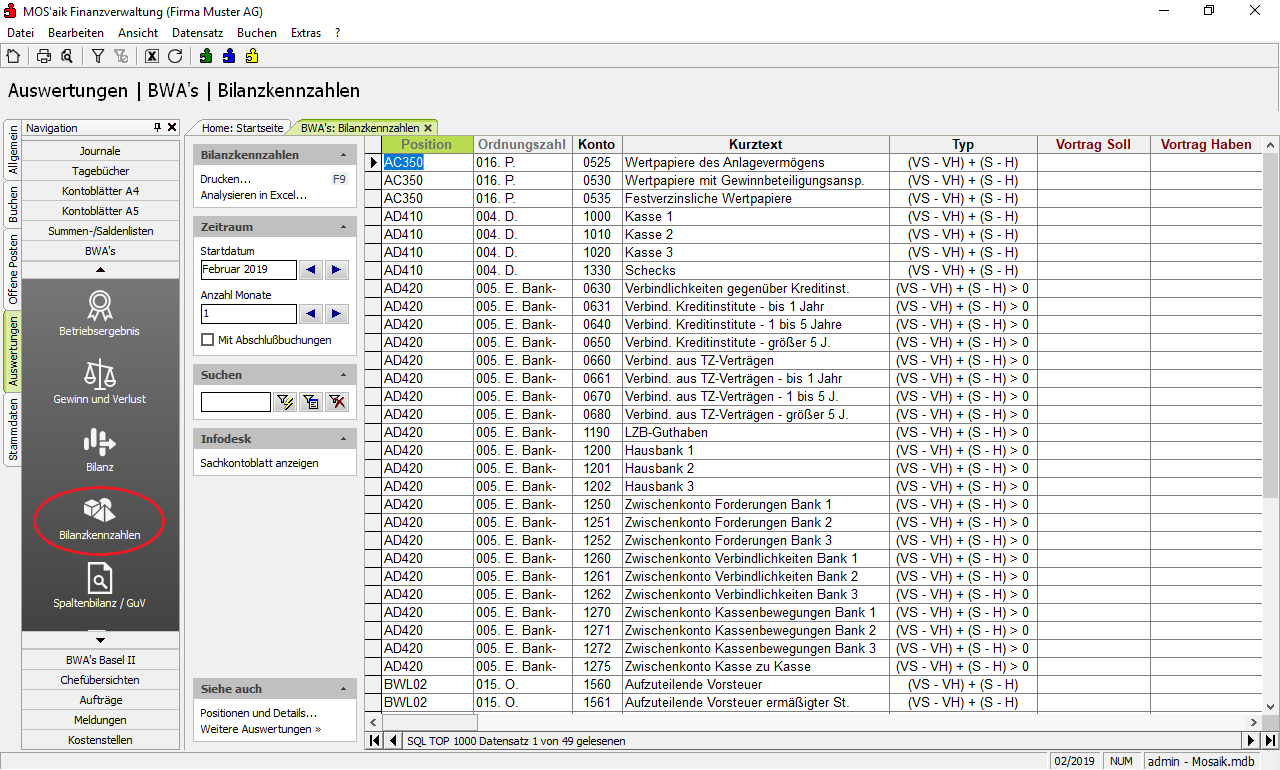Open the Kontoblätter A4 navigation button
This screenshot has width=1280, height=770.
click(x=100, y=191)
